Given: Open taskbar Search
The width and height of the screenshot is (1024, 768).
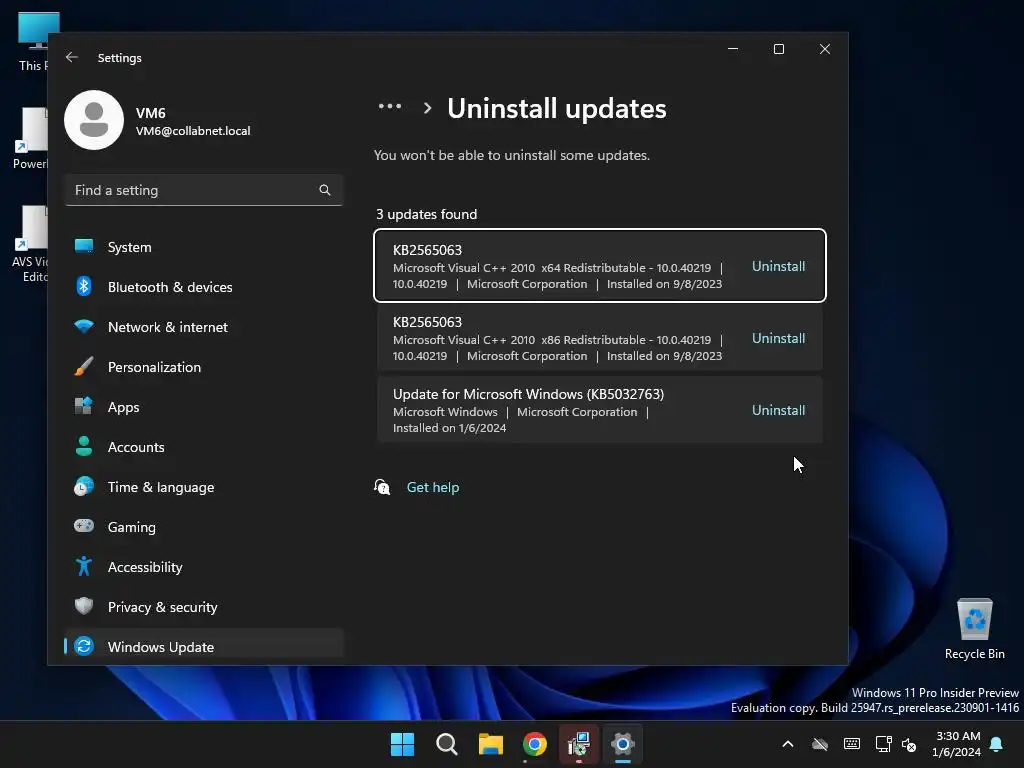Looking at the screenshot, I should pyautogui.click(x=447, y=744).
